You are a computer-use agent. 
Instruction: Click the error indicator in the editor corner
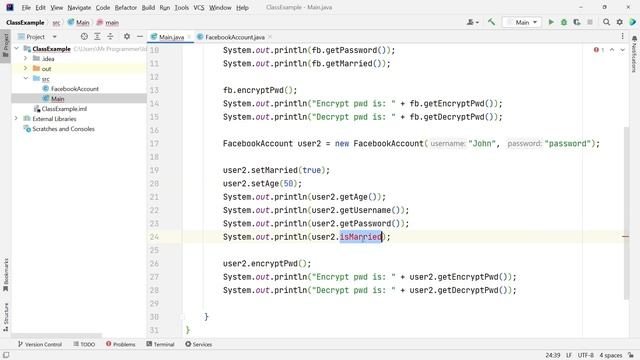point(599,50)
